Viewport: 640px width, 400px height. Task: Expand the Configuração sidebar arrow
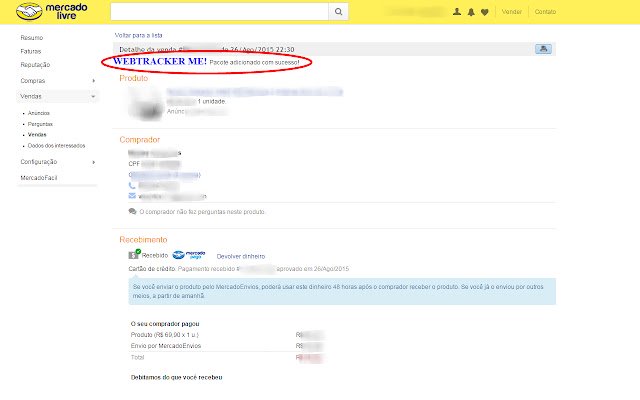click(x=93, y=162)
